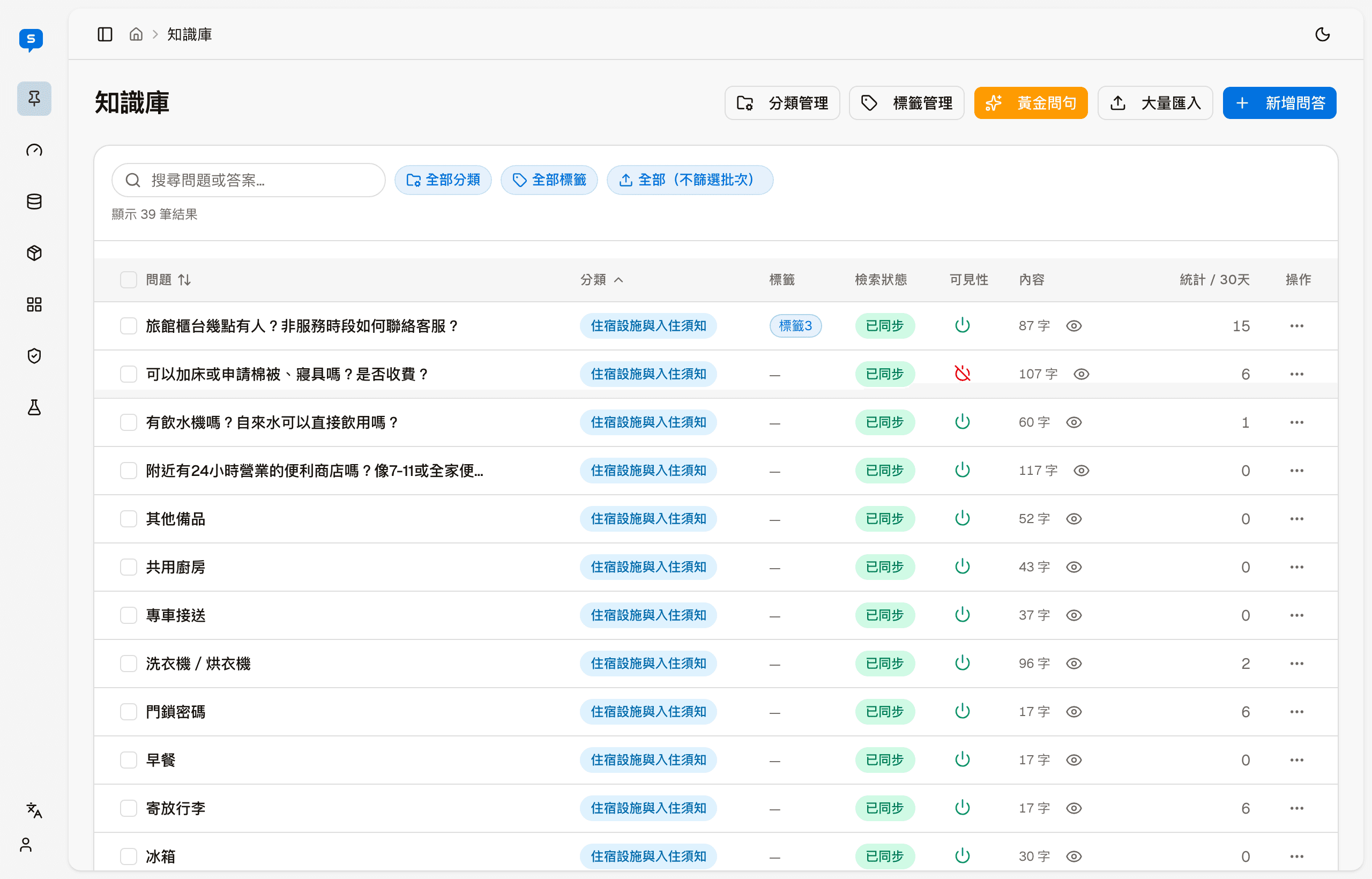Screen dimensions: 1372x879
Task: Preview content eye icon for 旅館櫃台 row
Action: point(1074,326)
